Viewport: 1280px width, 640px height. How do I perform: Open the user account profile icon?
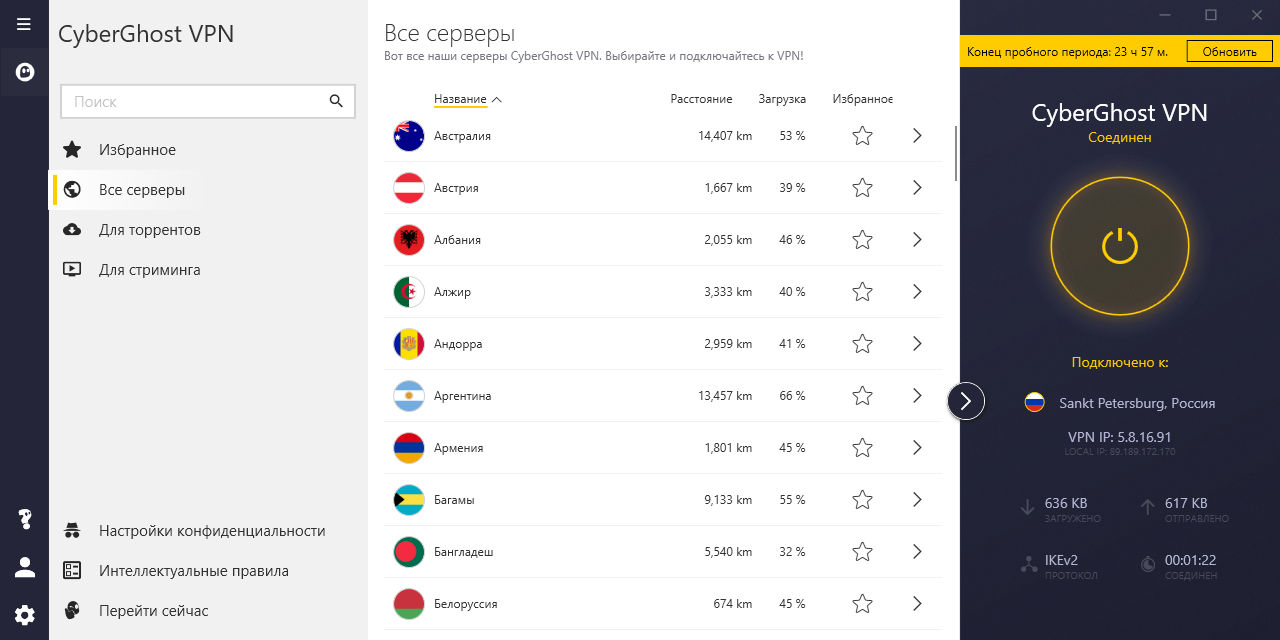[24, 567]
